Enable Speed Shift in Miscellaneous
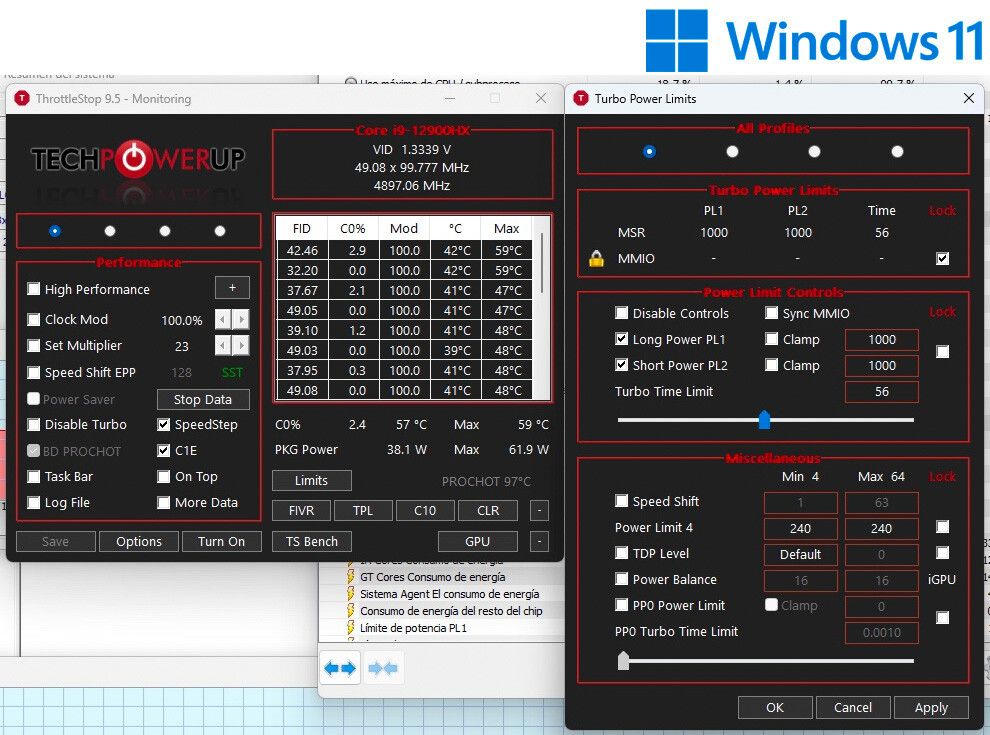990x735 pixels. (x=622, y=501)
